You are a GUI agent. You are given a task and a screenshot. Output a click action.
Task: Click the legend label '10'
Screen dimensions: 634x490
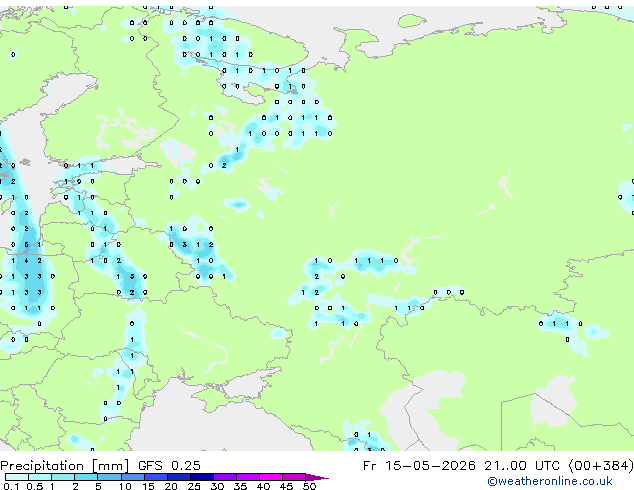[125, 486]
